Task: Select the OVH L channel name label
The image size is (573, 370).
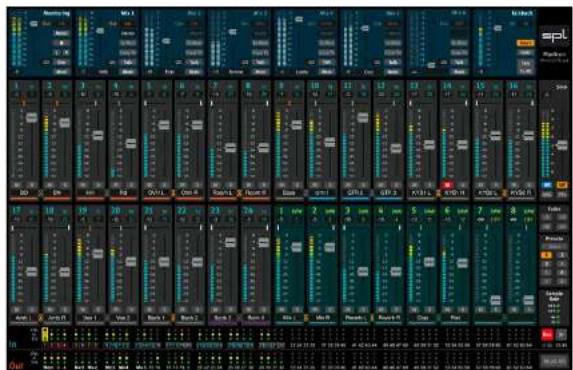Action: click(156, 193)
